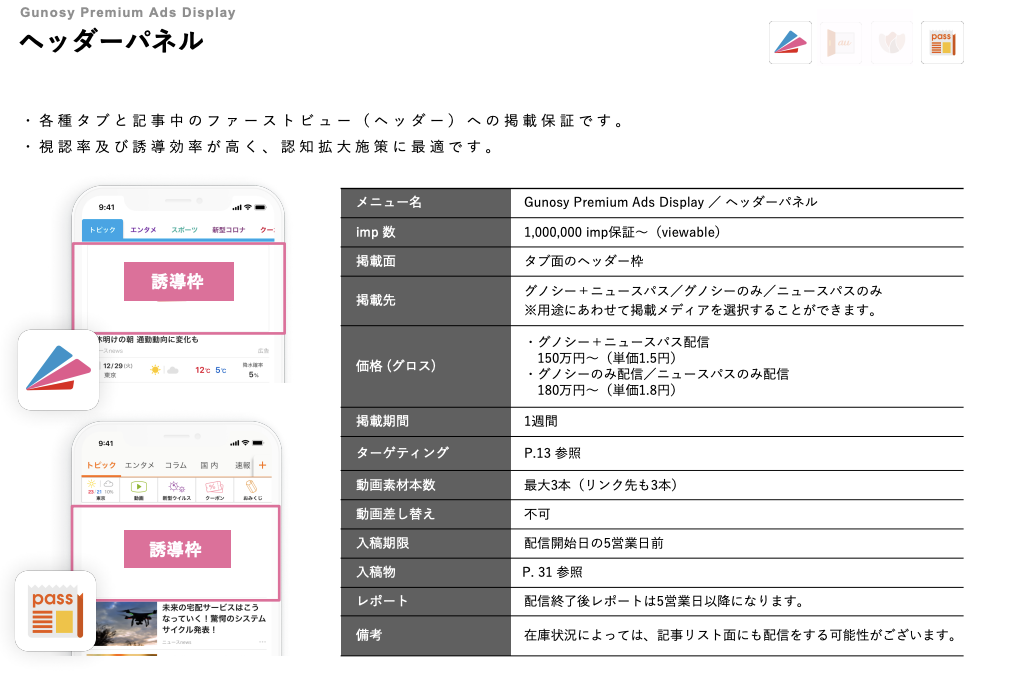Switch to the スポーツ tab
Image resolution: width=1011 pixels, height=678 pixels.
184,230
